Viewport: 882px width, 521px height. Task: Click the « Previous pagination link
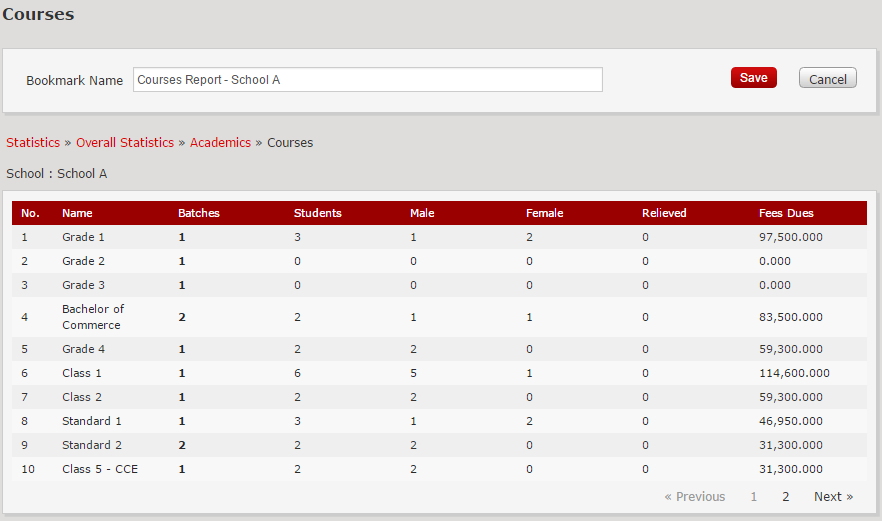click(x=694, y=497)
